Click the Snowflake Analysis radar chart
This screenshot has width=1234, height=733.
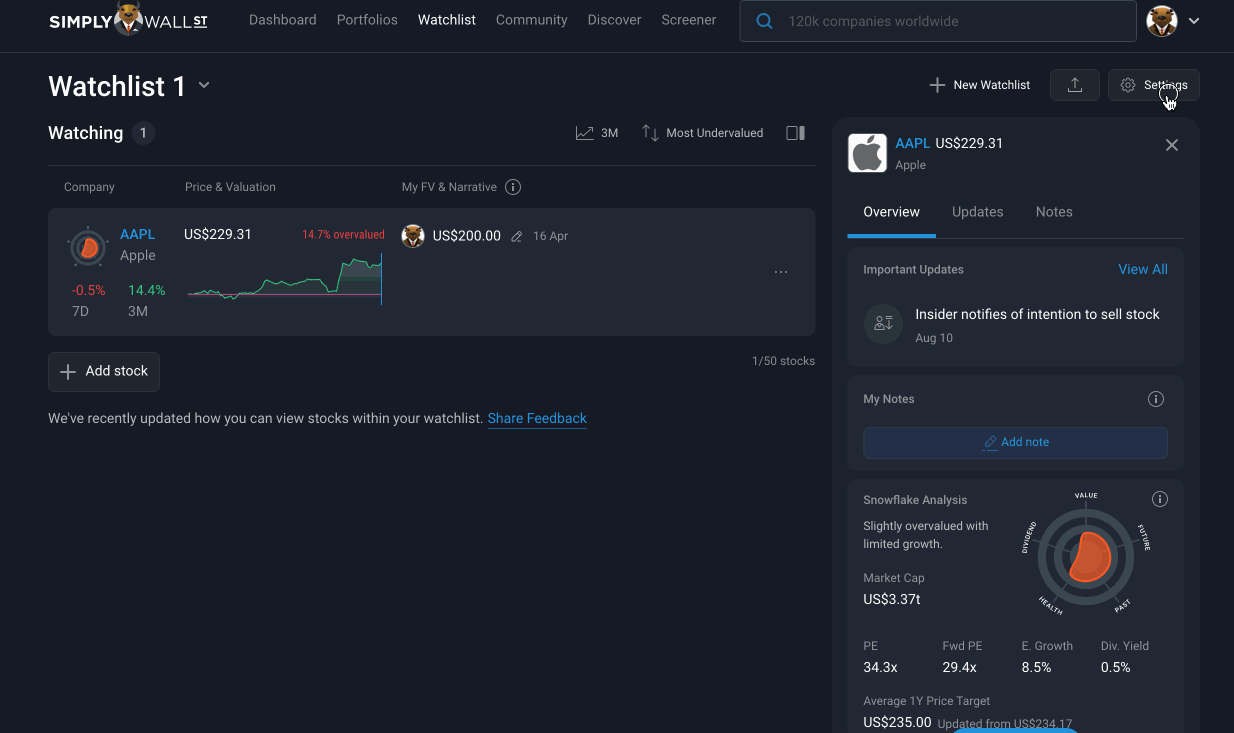point(1086,557)
